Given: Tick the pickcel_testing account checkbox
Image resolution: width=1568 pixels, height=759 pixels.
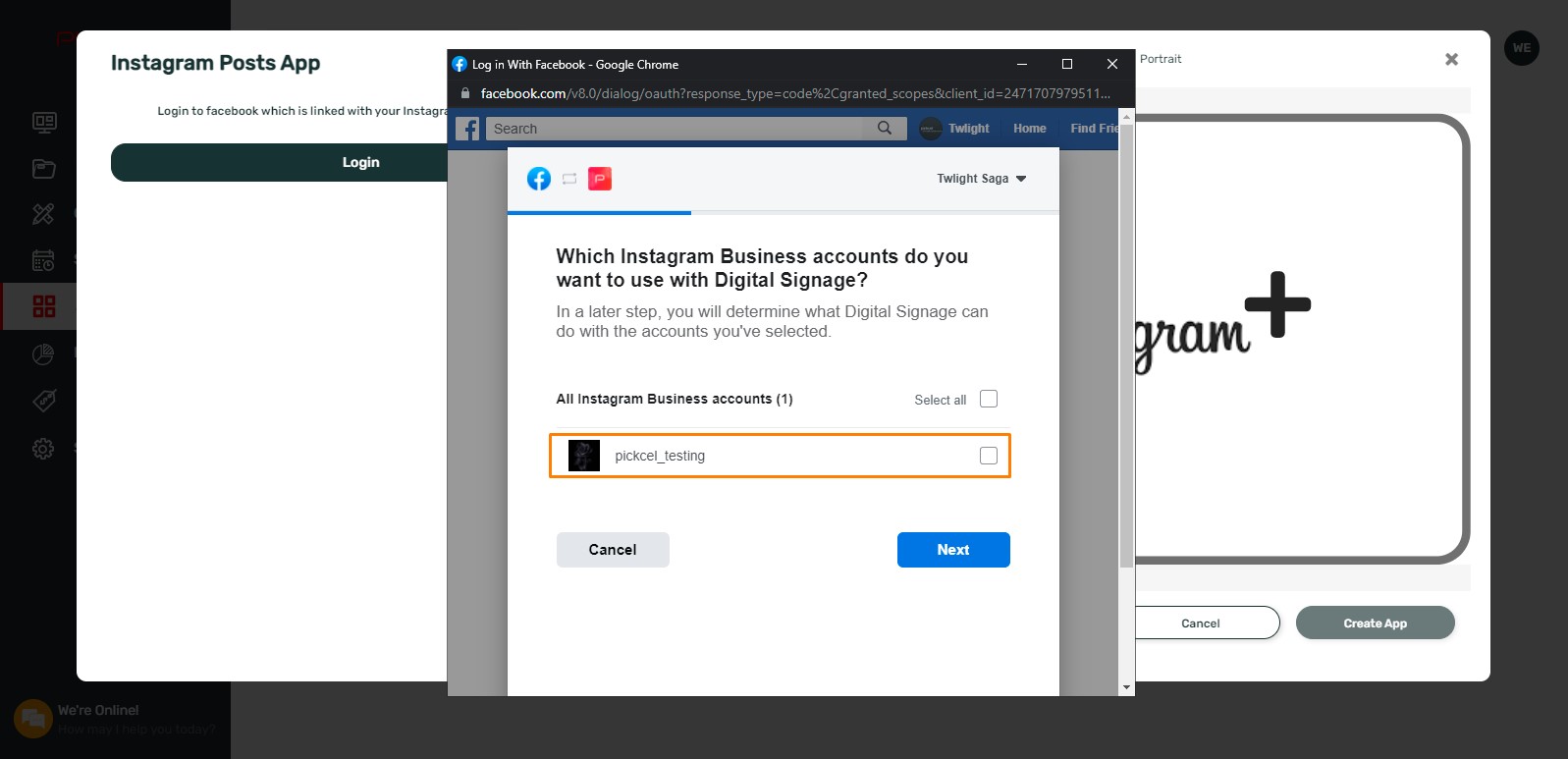Looking at the screenshot, I should [989, 456].
